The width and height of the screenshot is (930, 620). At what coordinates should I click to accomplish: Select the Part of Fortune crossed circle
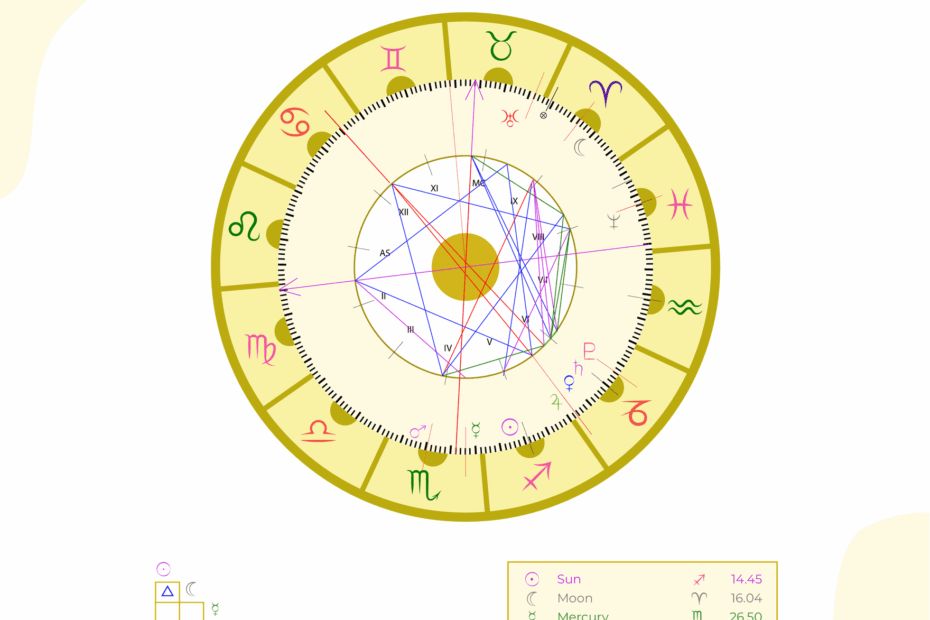(543, 115)
